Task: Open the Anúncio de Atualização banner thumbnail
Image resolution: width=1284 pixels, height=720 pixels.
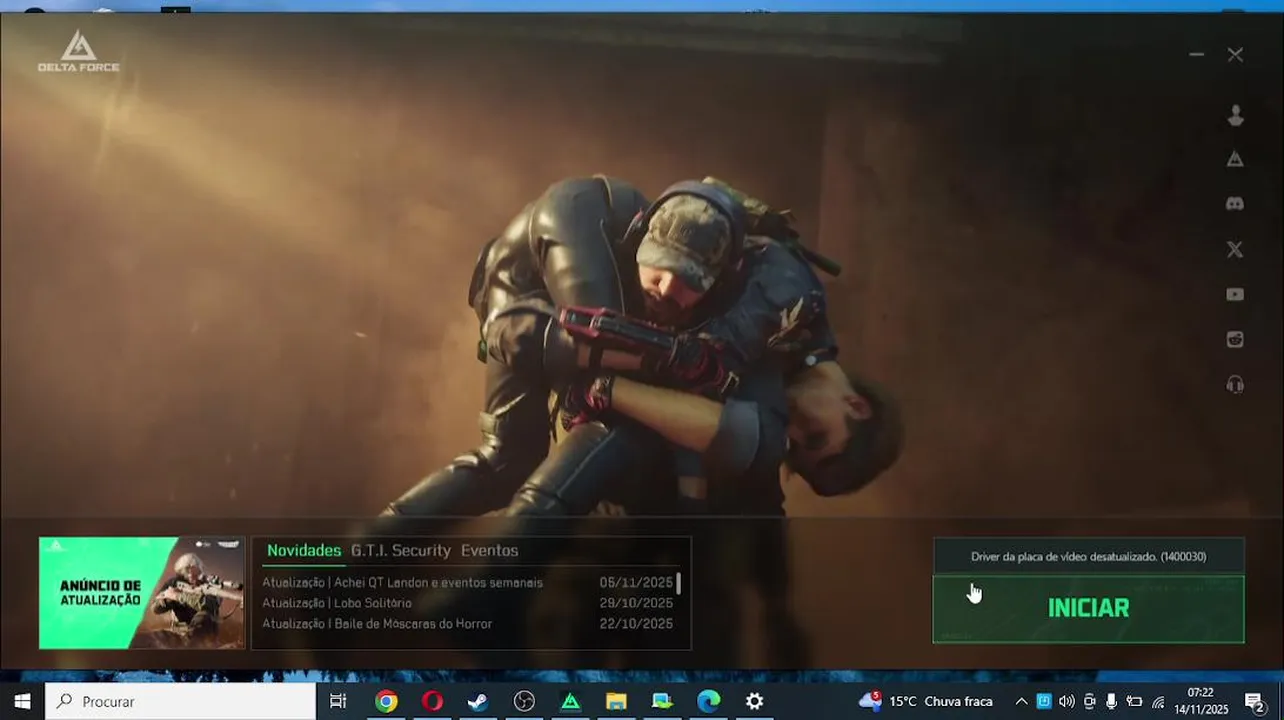Action: coord(142,593)
